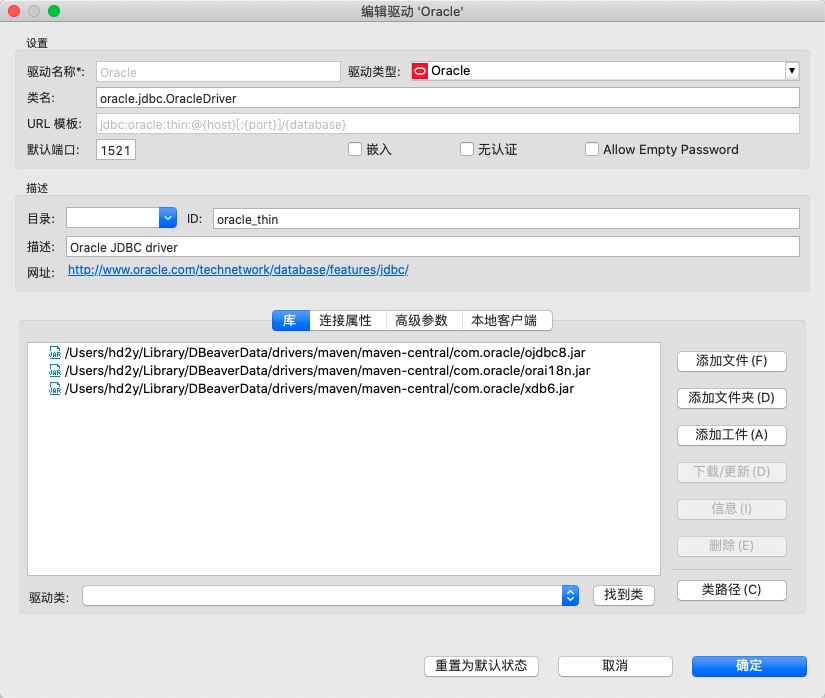825x698 pixels.
Task: Select the orai18n.jar library row
Action: click(344, 371)
